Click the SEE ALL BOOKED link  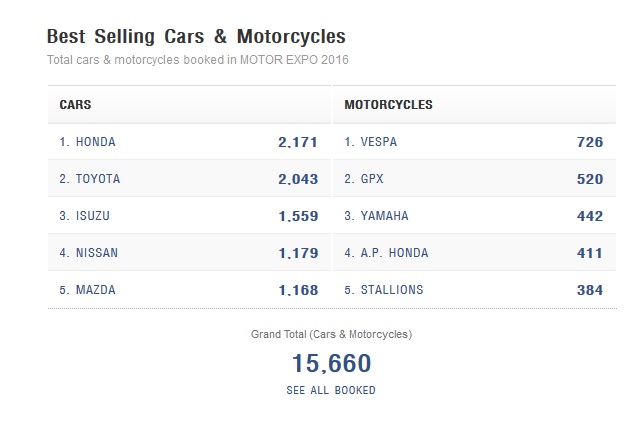331,390
